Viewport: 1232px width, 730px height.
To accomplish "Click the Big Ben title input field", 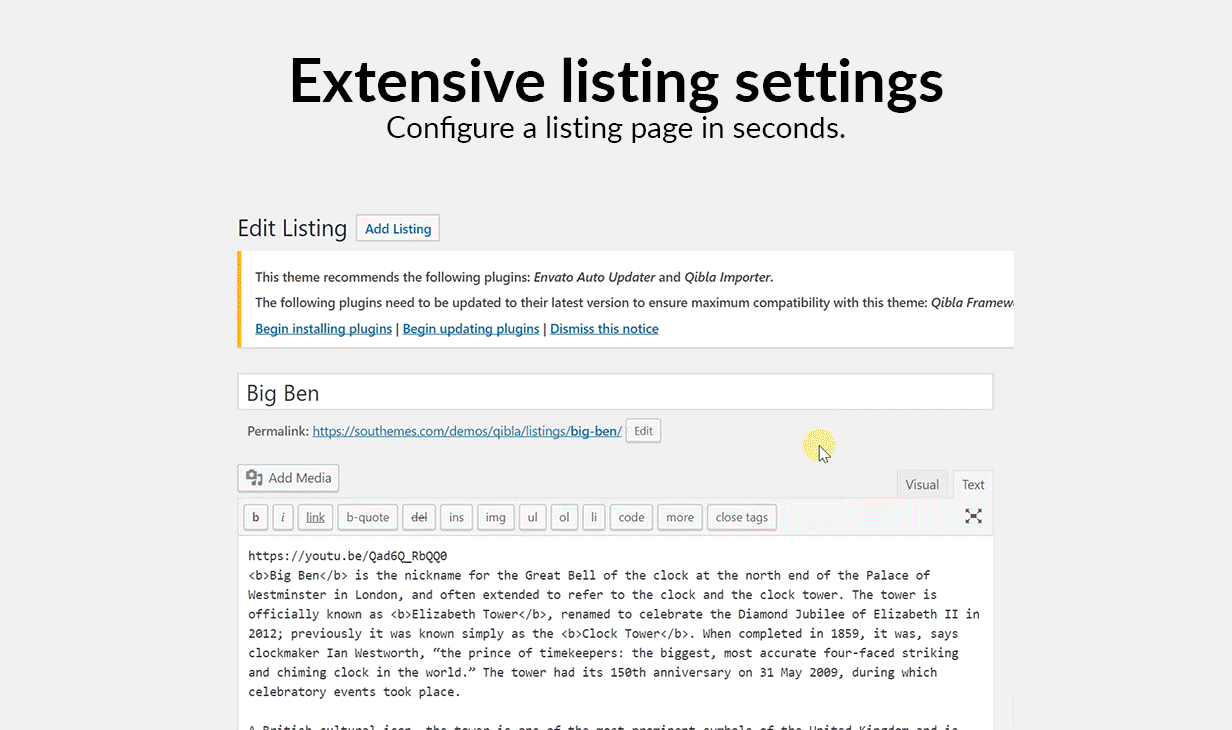I will (614, 393).
